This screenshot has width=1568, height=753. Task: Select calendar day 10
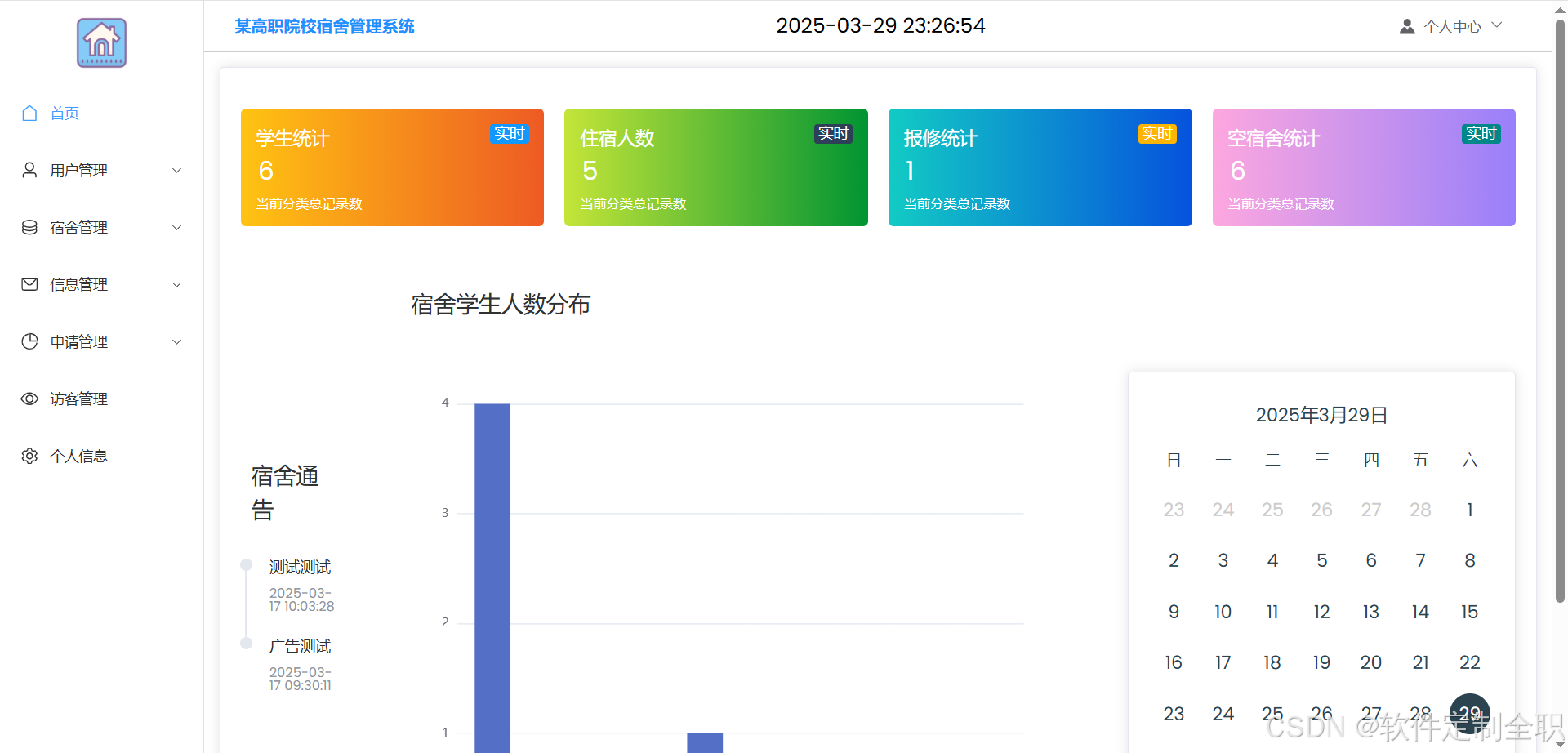(x=1223, y=612)
